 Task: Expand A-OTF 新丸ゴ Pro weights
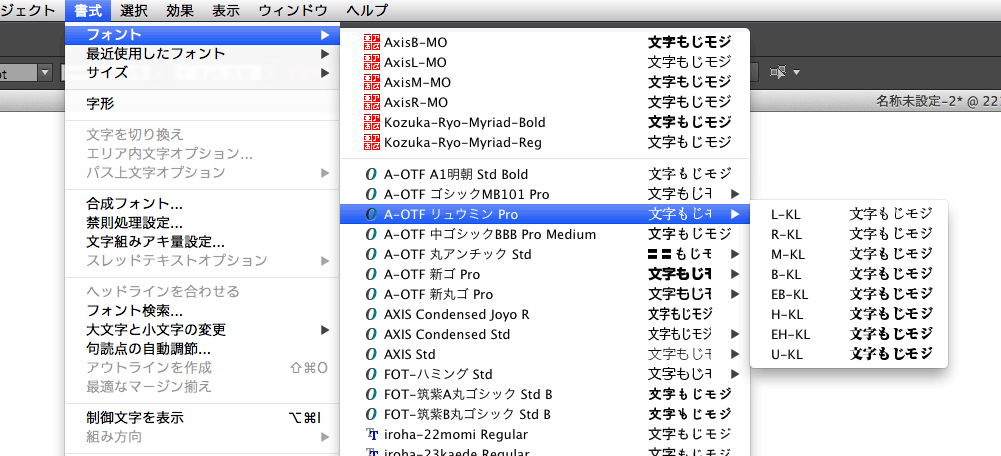[545, 294]
